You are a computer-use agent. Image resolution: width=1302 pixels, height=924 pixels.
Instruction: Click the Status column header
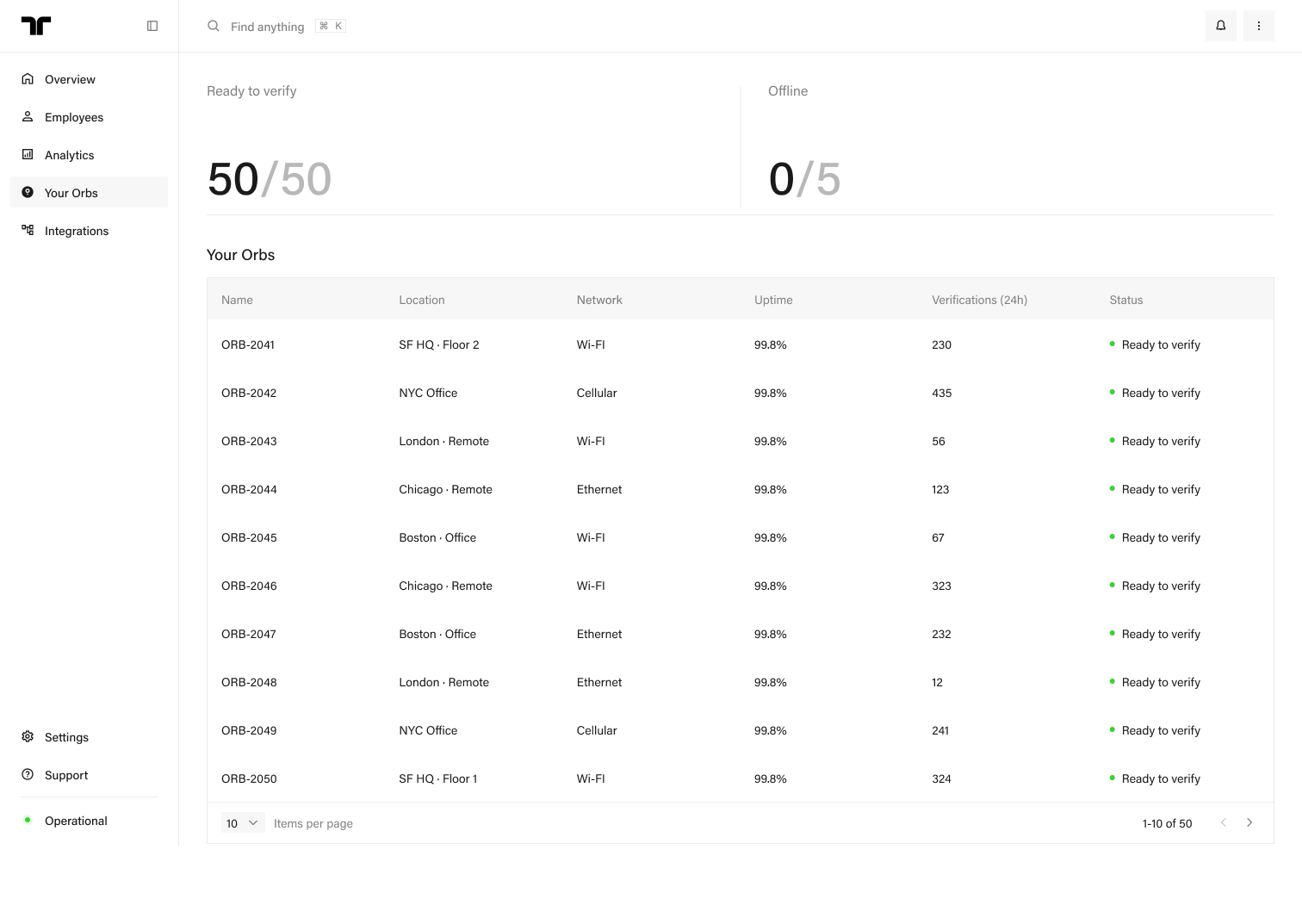point(1126,300)
